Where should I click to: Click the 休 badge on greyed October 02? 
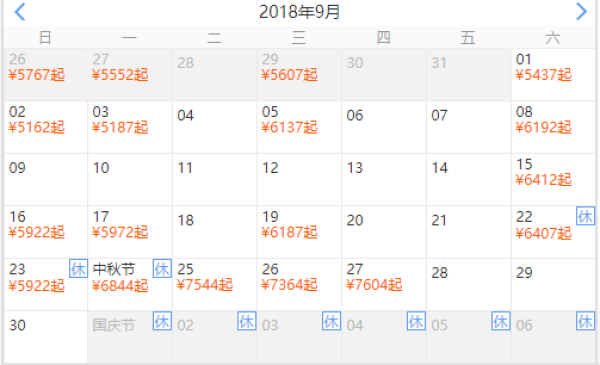pos(247,321)
